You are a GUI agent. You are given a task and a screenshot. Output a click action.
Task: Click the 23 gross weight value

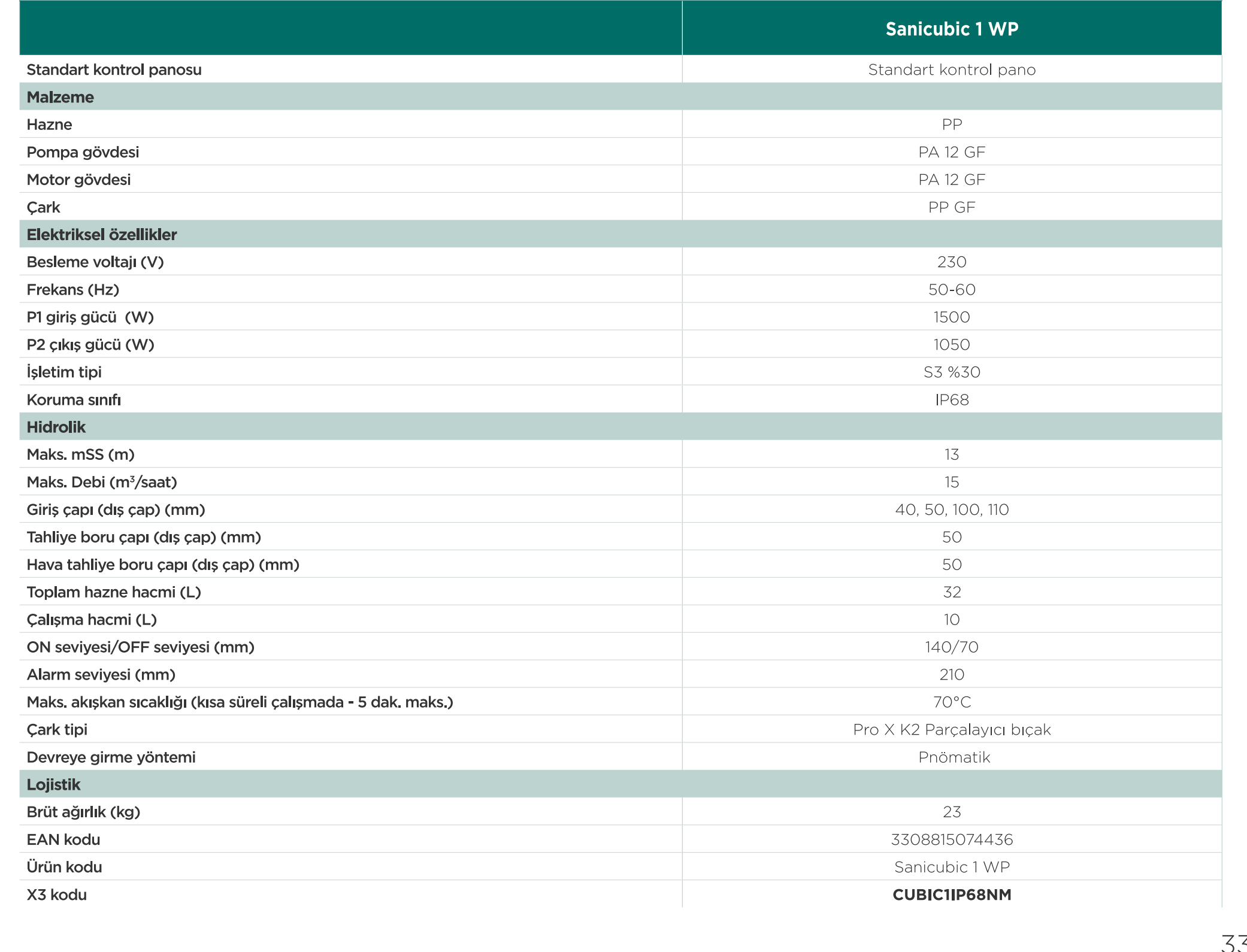click(952, 812)
